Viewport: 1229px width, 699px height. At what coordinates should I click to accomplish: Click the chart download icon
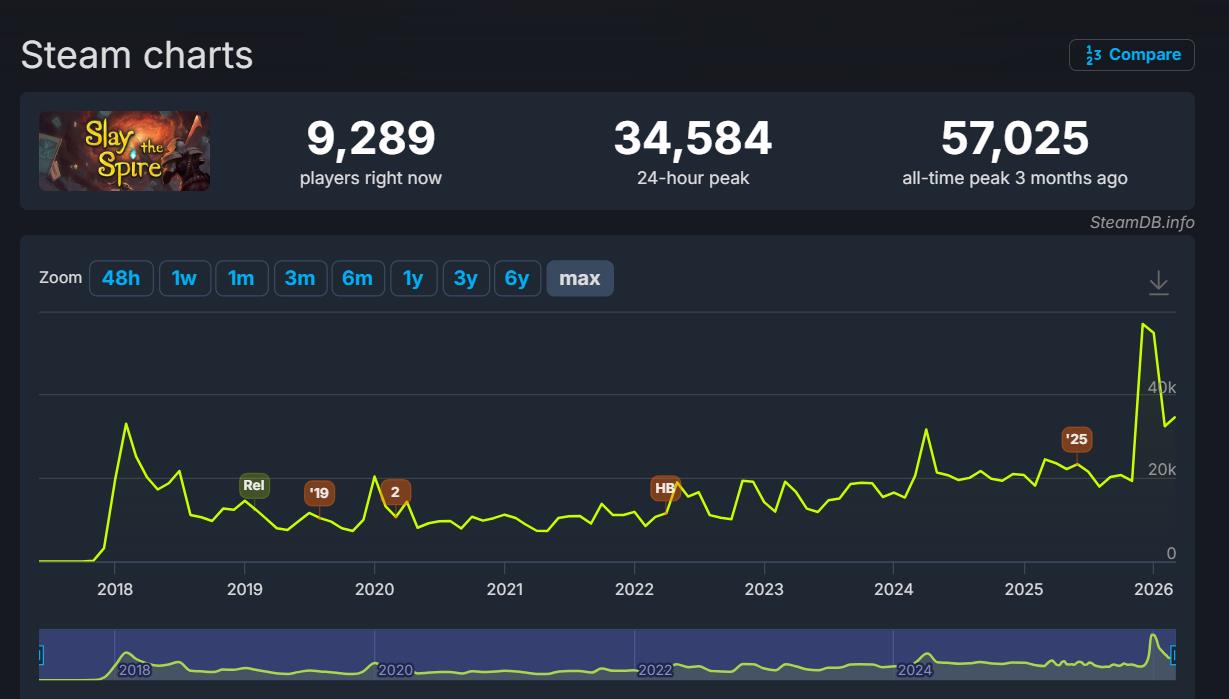1158,283
